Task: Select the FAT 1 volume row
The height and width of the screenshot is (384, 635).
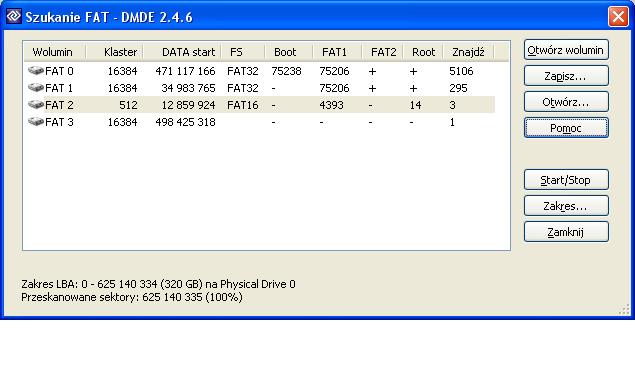Action: pos(259,88)
